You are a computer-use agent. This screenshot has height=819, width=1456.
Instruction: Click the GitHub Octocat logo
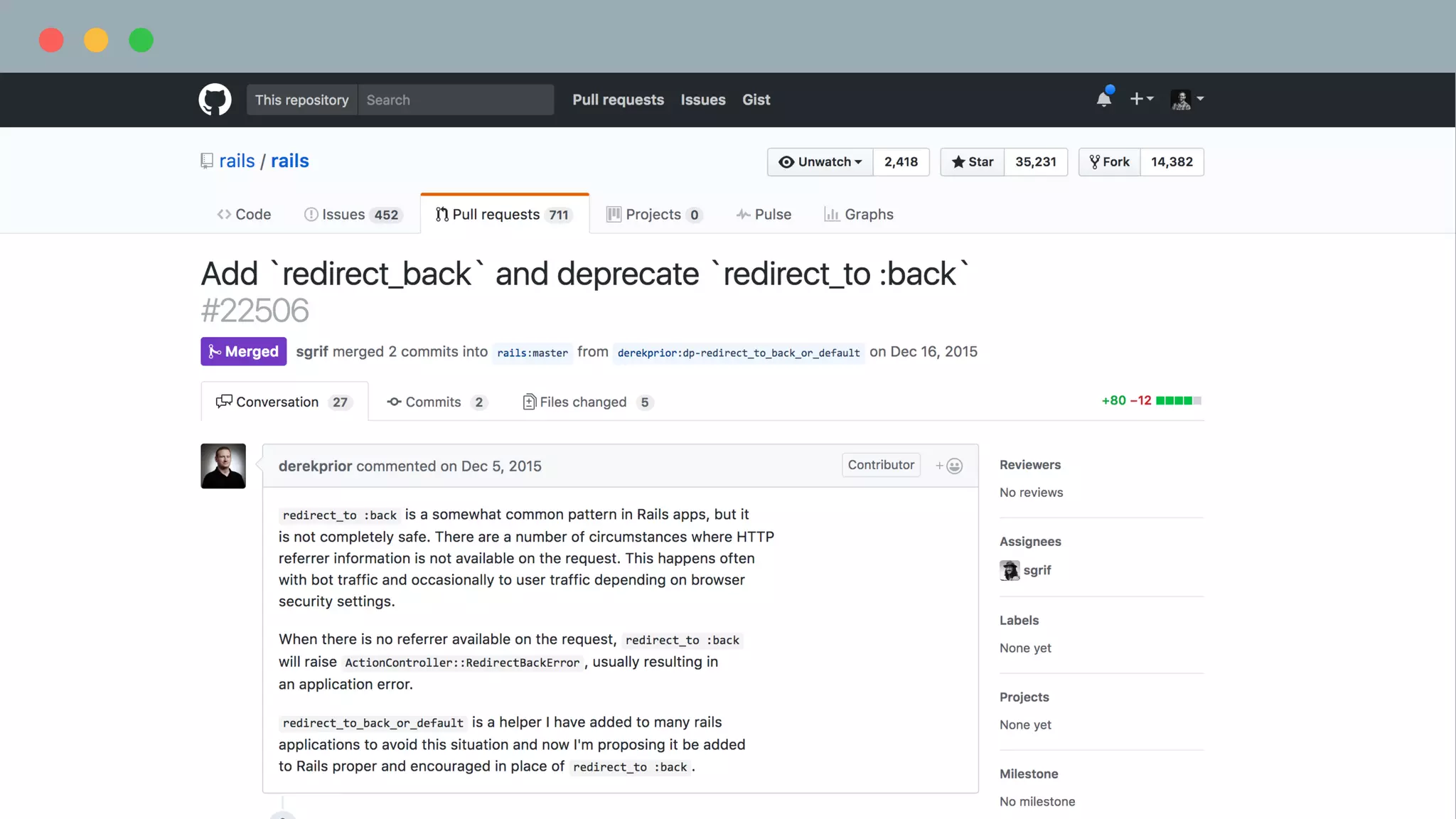[215, 100]
